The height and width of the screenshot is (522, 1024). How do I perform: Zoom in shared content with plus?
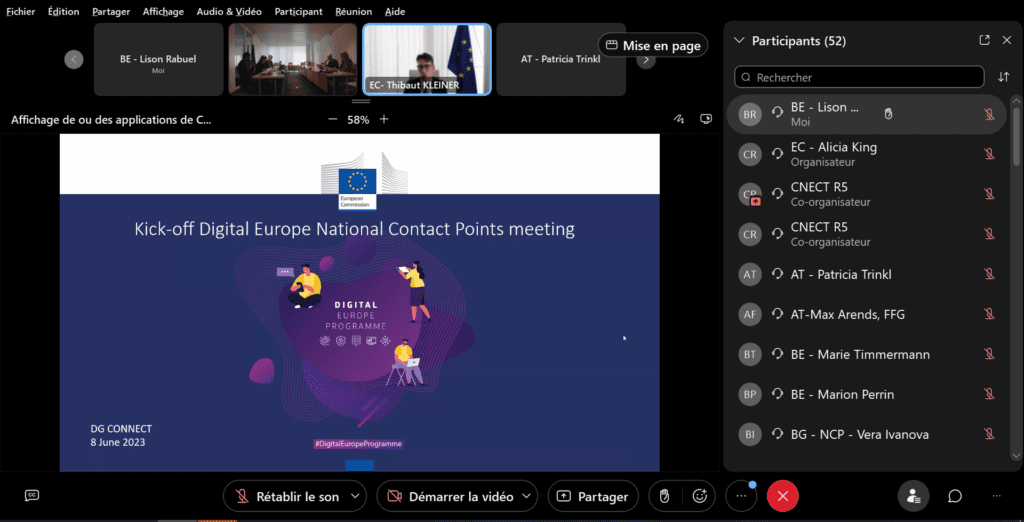click(384, 119)
